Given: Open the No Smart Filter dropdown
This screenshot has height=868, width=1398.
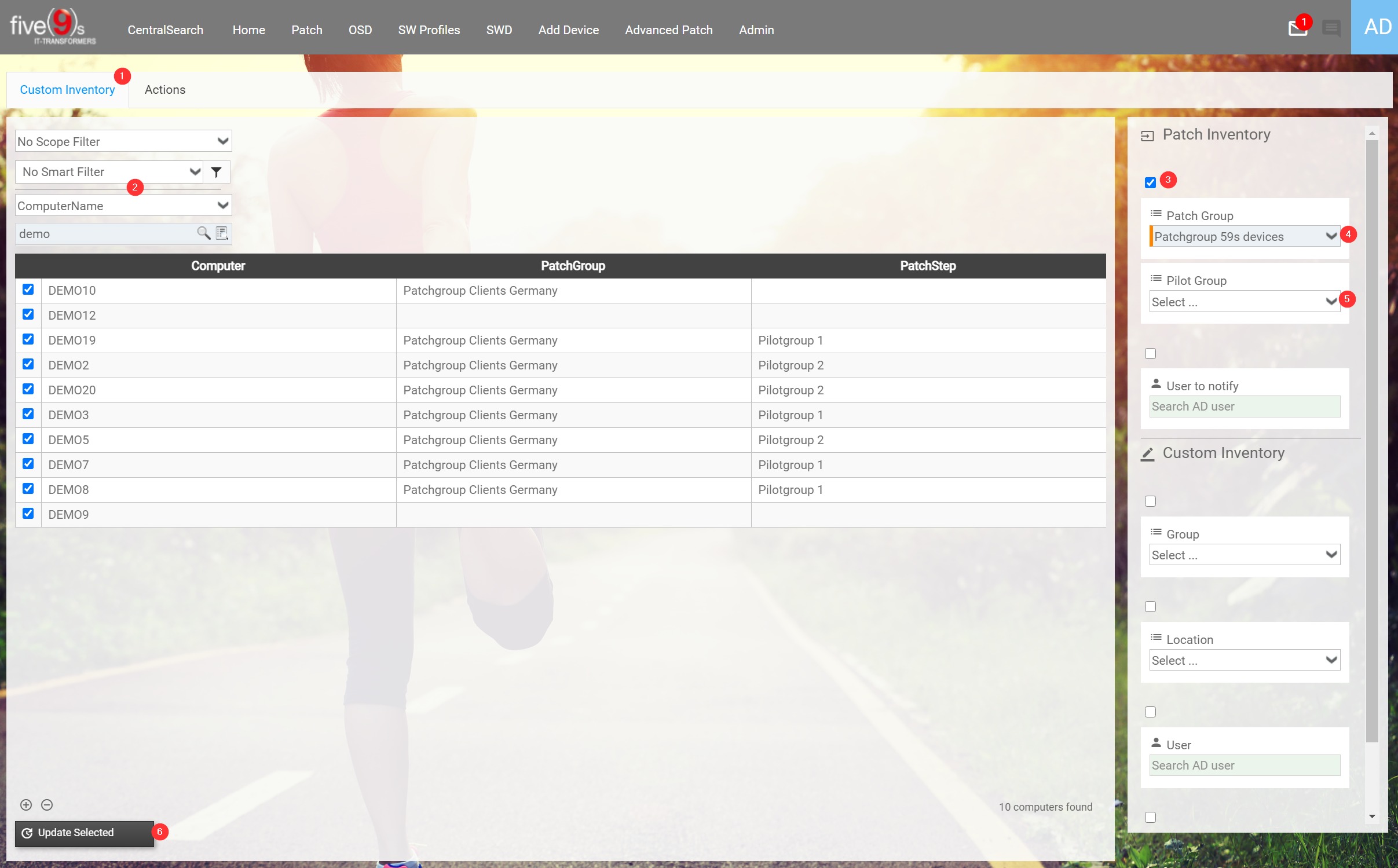Looking at the screenshot, I should click(109, 172).
